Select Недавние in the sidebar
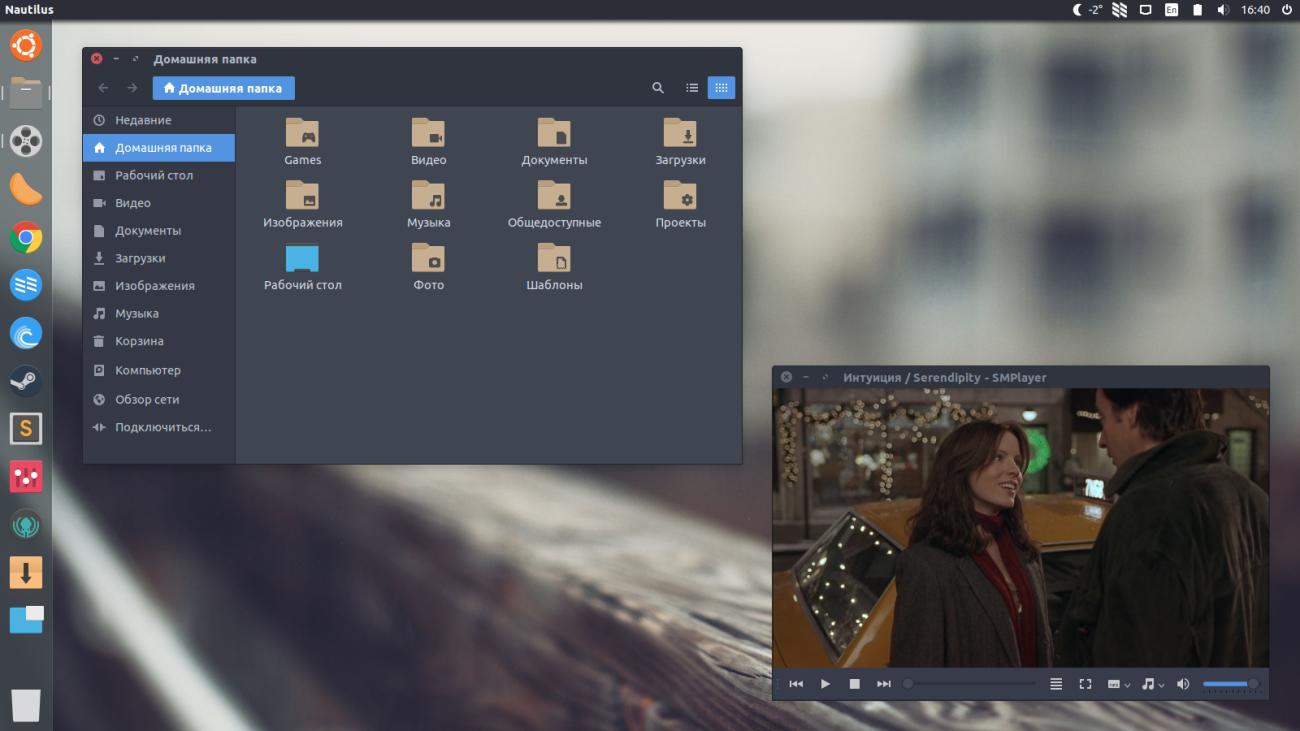The width and height of the screenshot is (1300, 731). click(x=159, y=120)
